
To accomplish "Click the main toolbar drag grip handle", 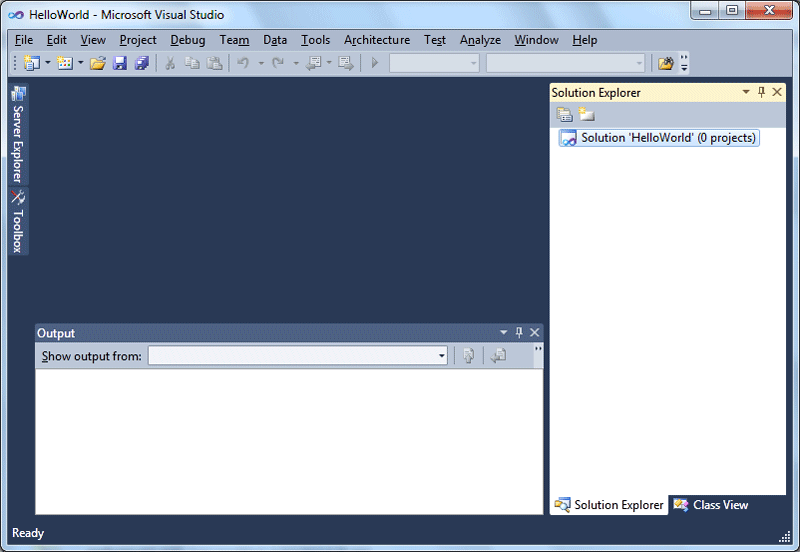I will pyautogui.click(x=15, y=63).
